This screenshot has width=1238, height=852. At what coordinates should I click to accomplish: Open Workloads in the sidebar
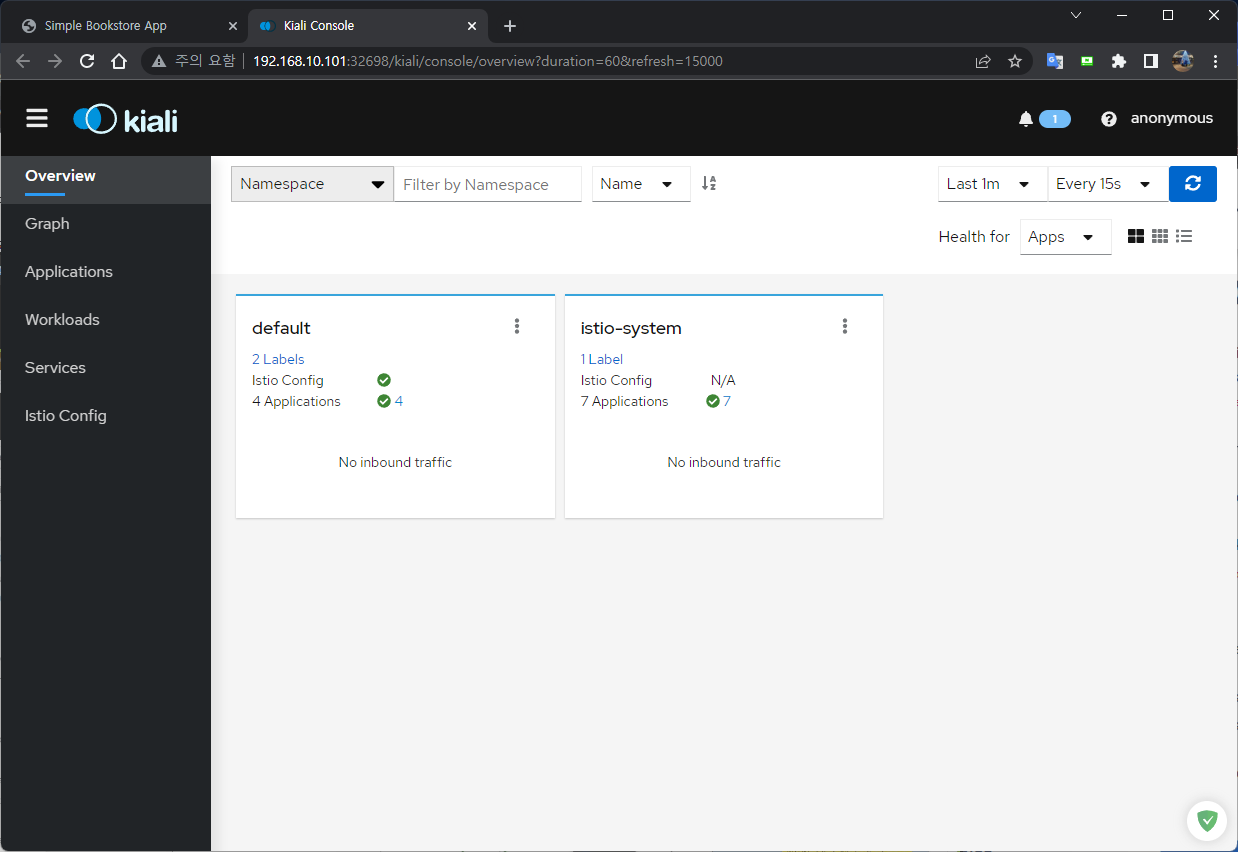pos(105,320)
